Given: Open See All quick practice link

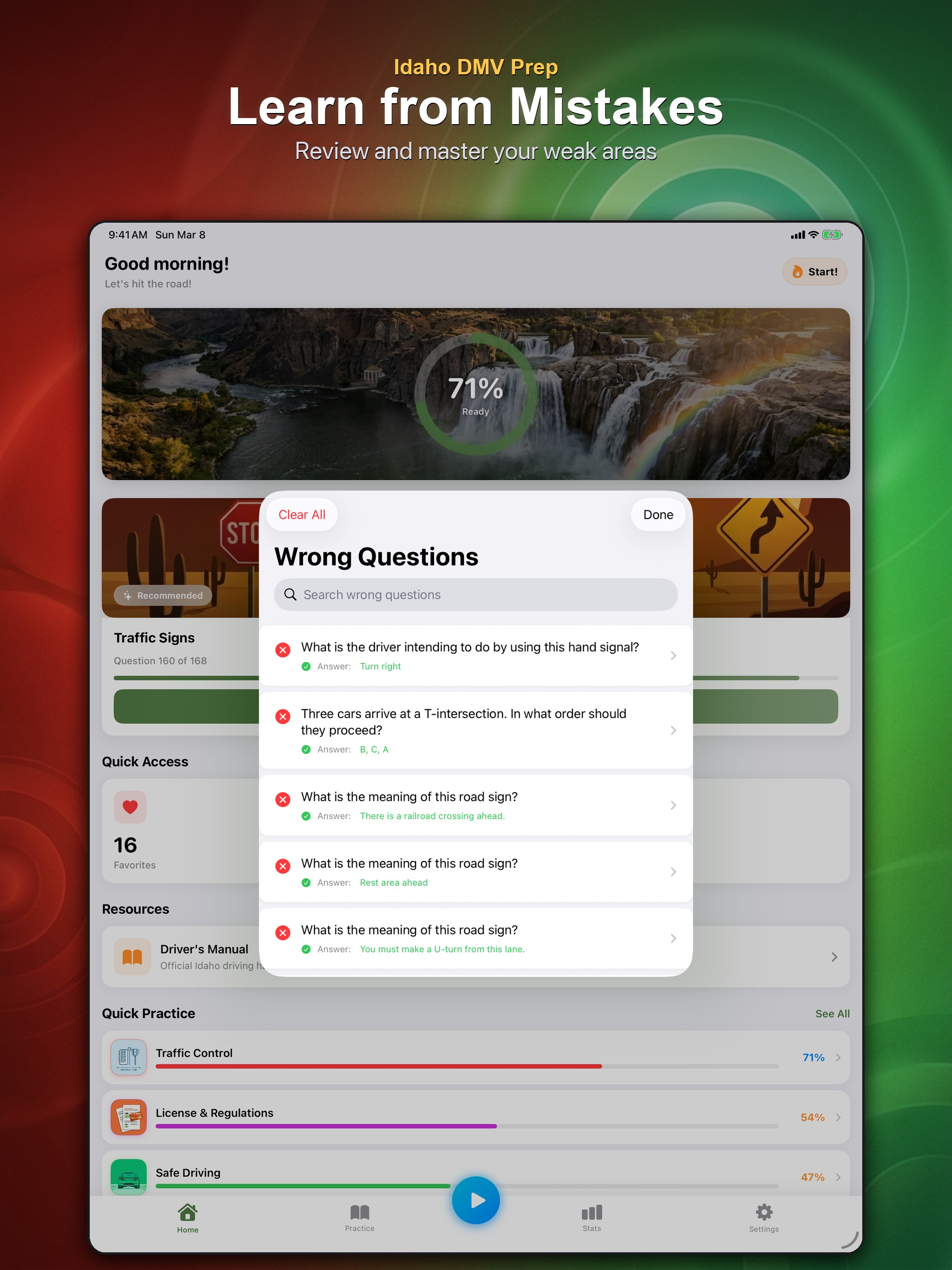Looking at the screenshot, I should pyautogui.click(x=832, y=1014).
